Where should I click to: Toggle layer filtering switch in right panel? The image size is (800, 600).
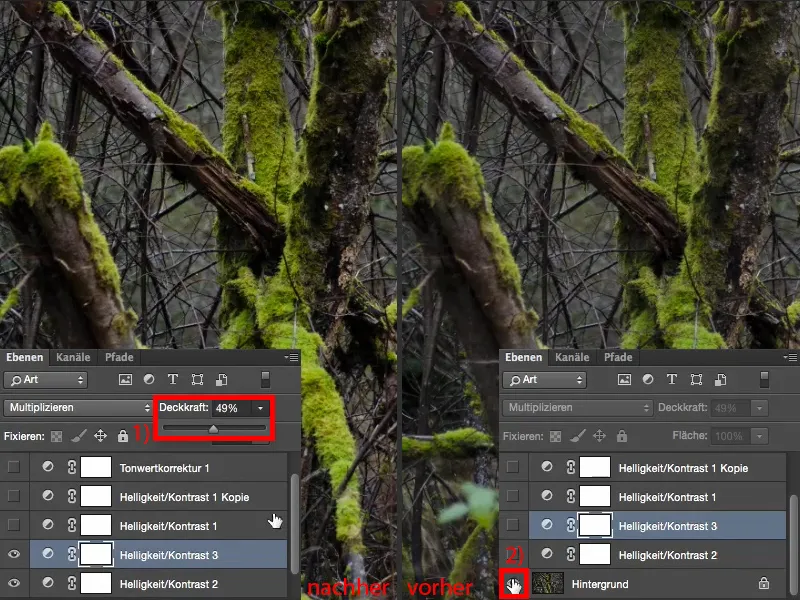764,380
